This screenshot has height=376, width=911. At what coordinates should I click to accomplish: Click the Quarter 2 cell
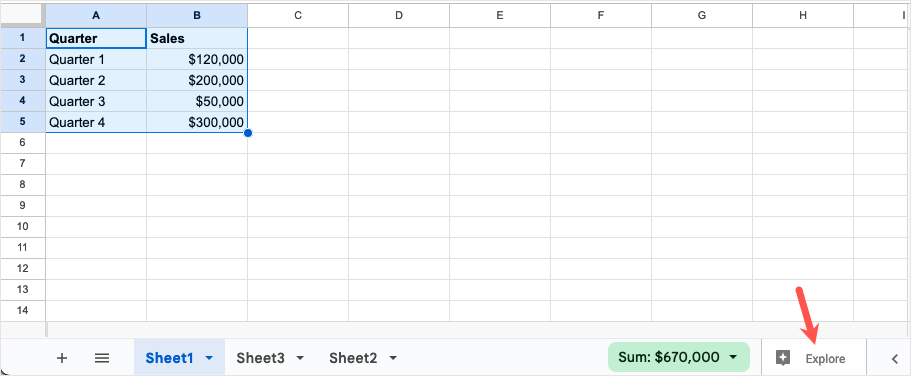pyautogui.click(x=96, y=80)
